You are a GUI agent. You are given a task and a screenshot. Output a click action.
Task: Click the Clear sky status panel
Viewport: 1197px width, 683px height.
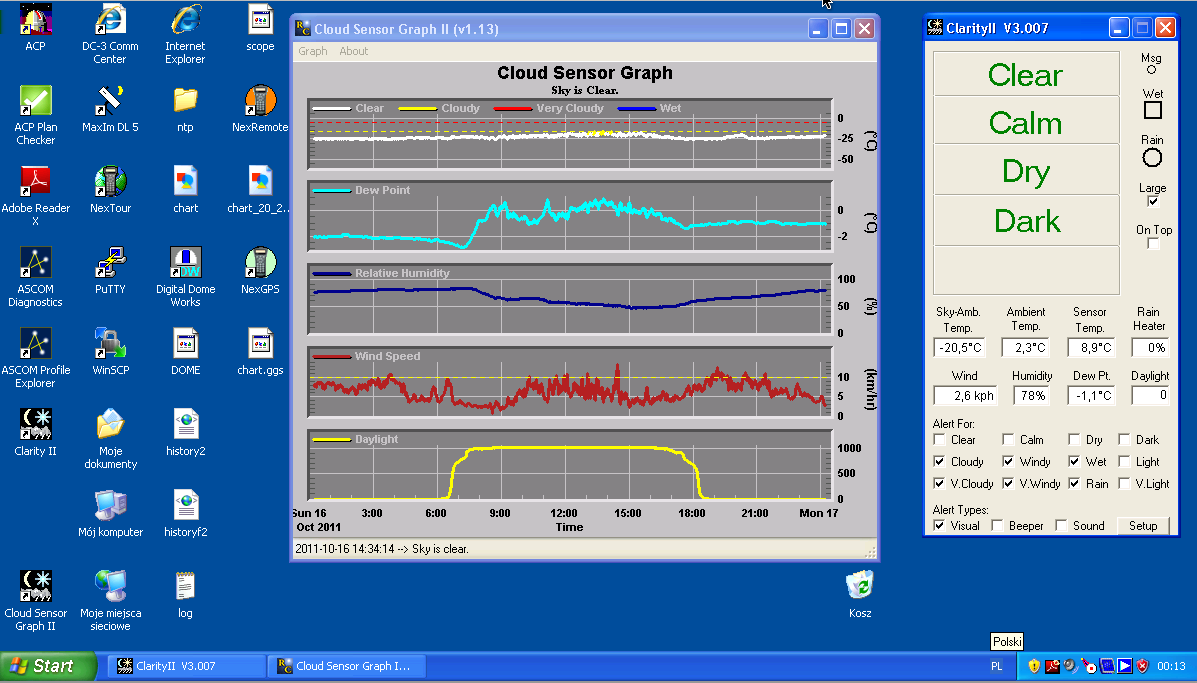coord(1026,75)
